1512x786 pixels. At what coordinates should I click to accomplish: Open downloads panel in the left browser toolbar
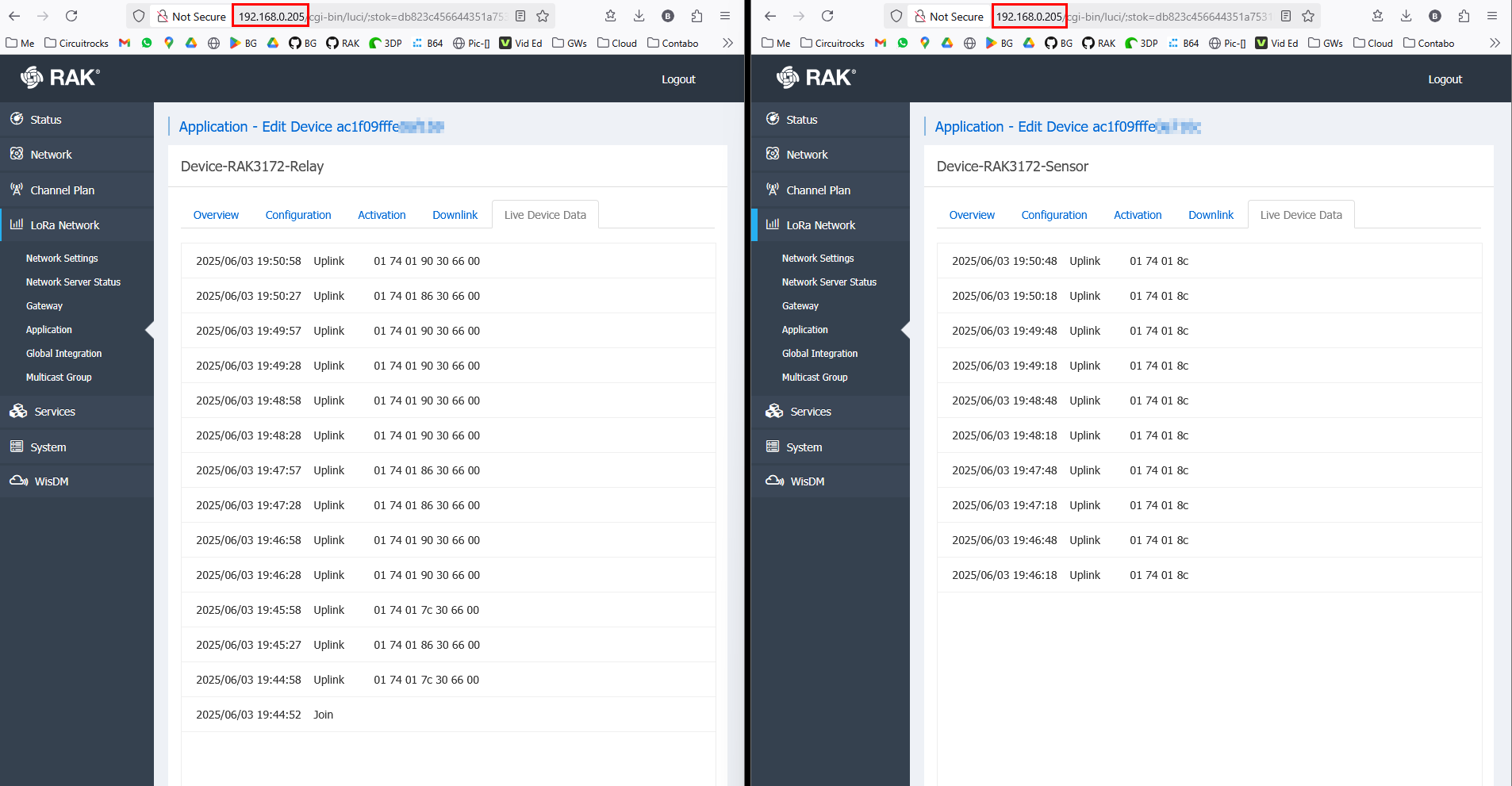639,16
